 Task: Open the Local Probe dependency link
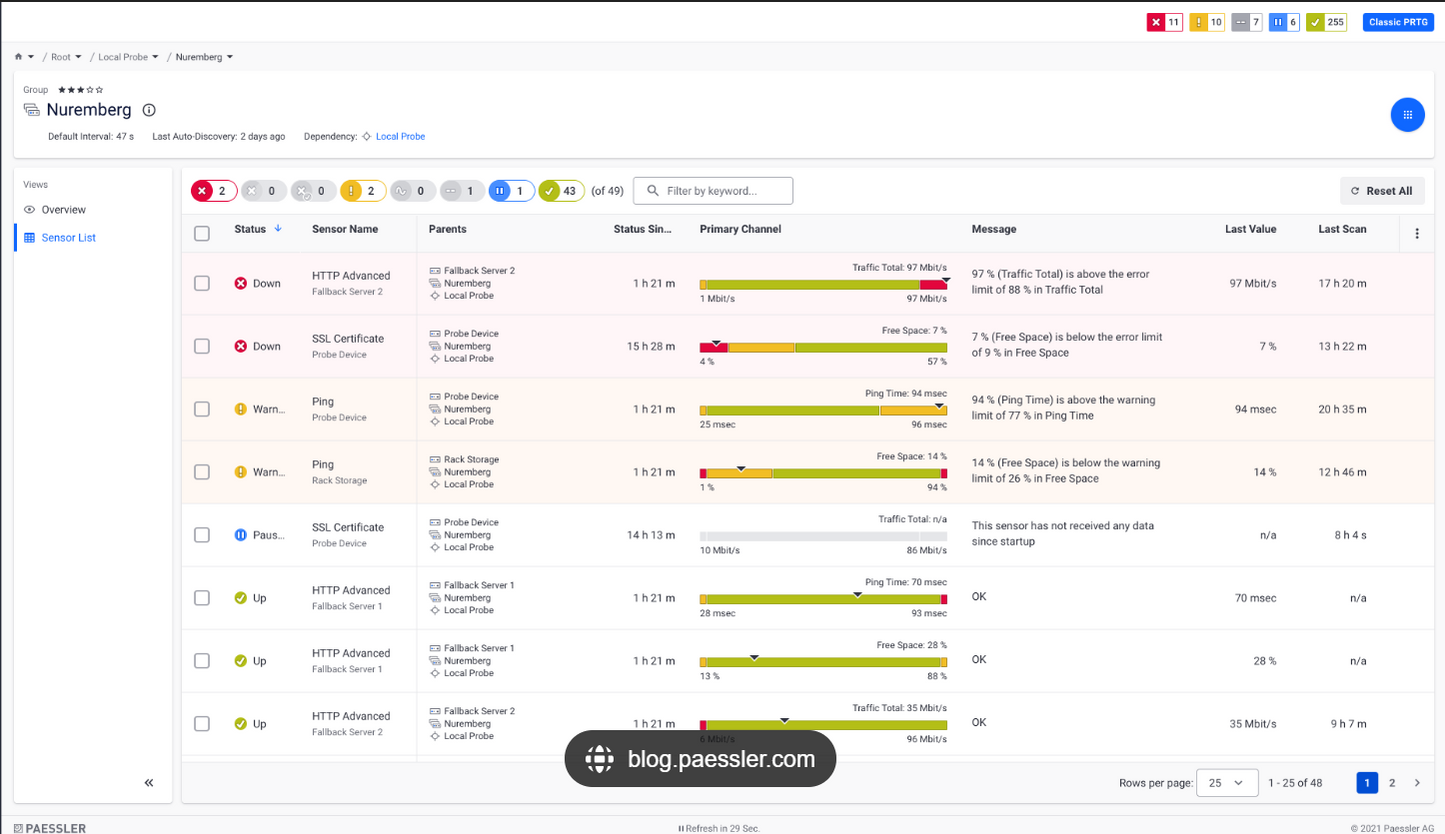[x=400, y=136]
